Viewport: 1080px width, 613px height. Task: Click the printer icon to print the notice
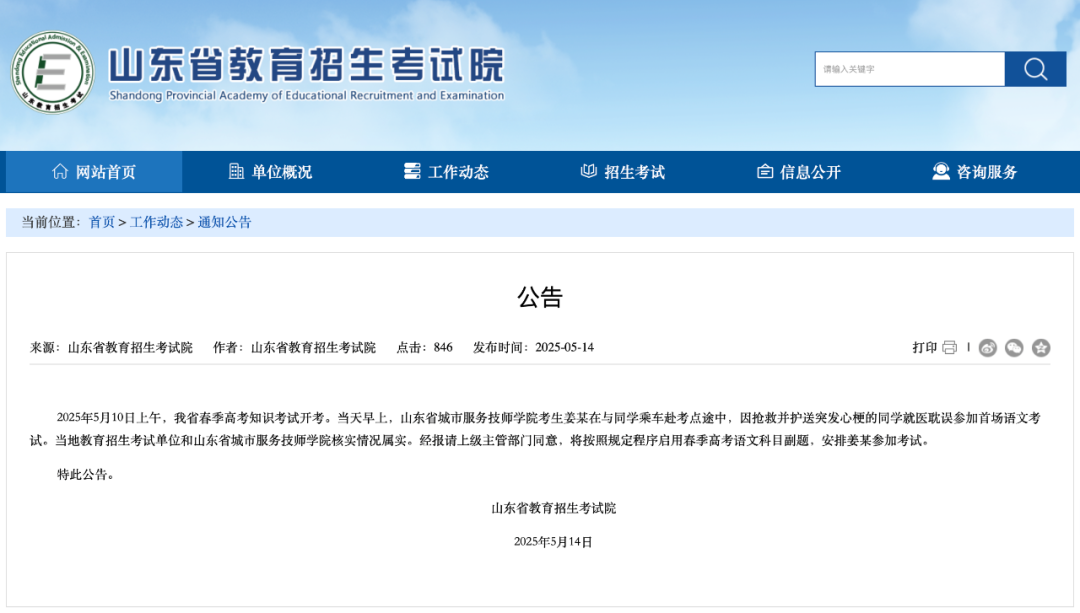[x=949, y=347]
